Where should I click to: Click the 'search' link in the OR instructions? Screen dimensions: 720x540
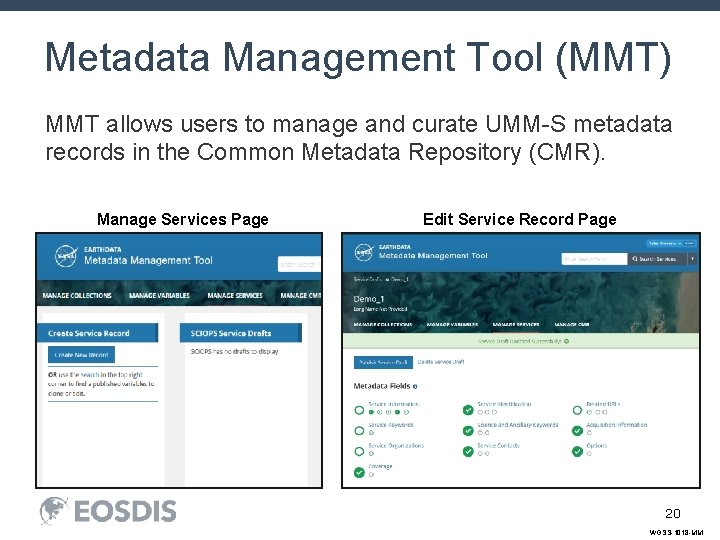coord(90,375)
